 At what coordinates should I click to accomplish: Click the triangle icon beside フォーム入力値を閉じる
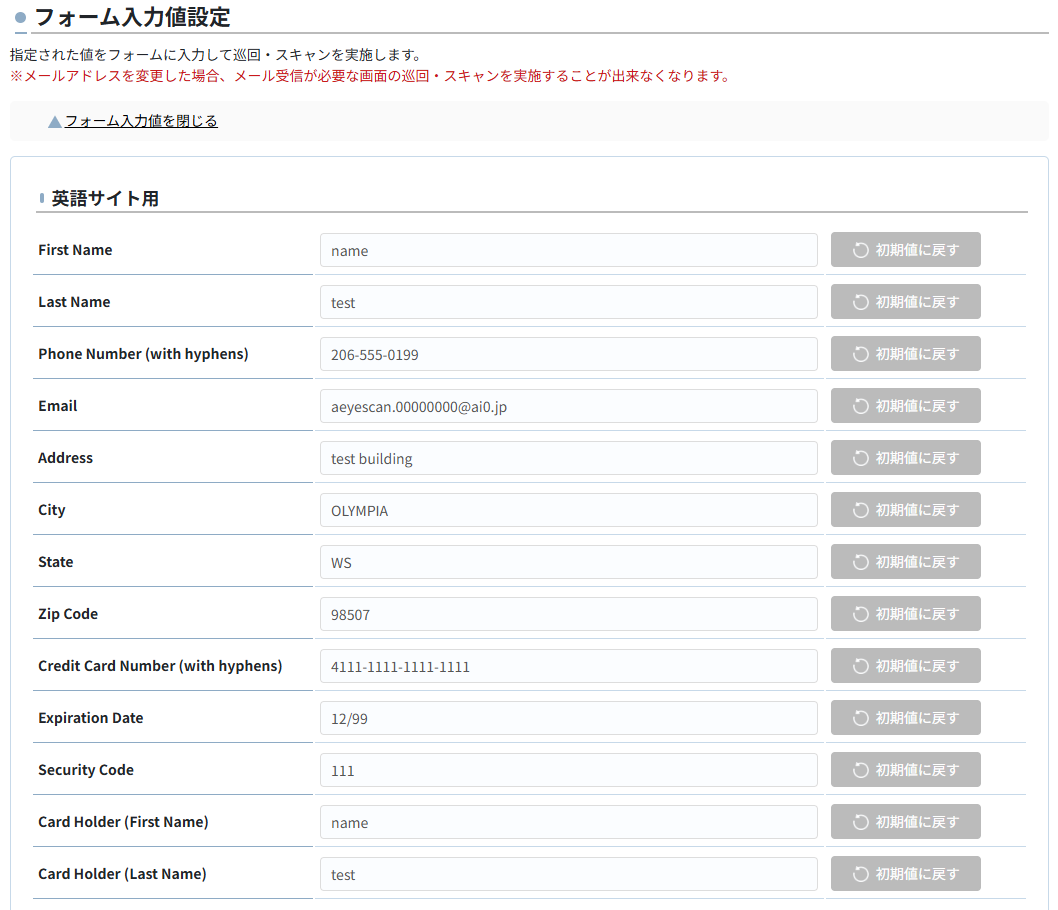coord(55,122)
